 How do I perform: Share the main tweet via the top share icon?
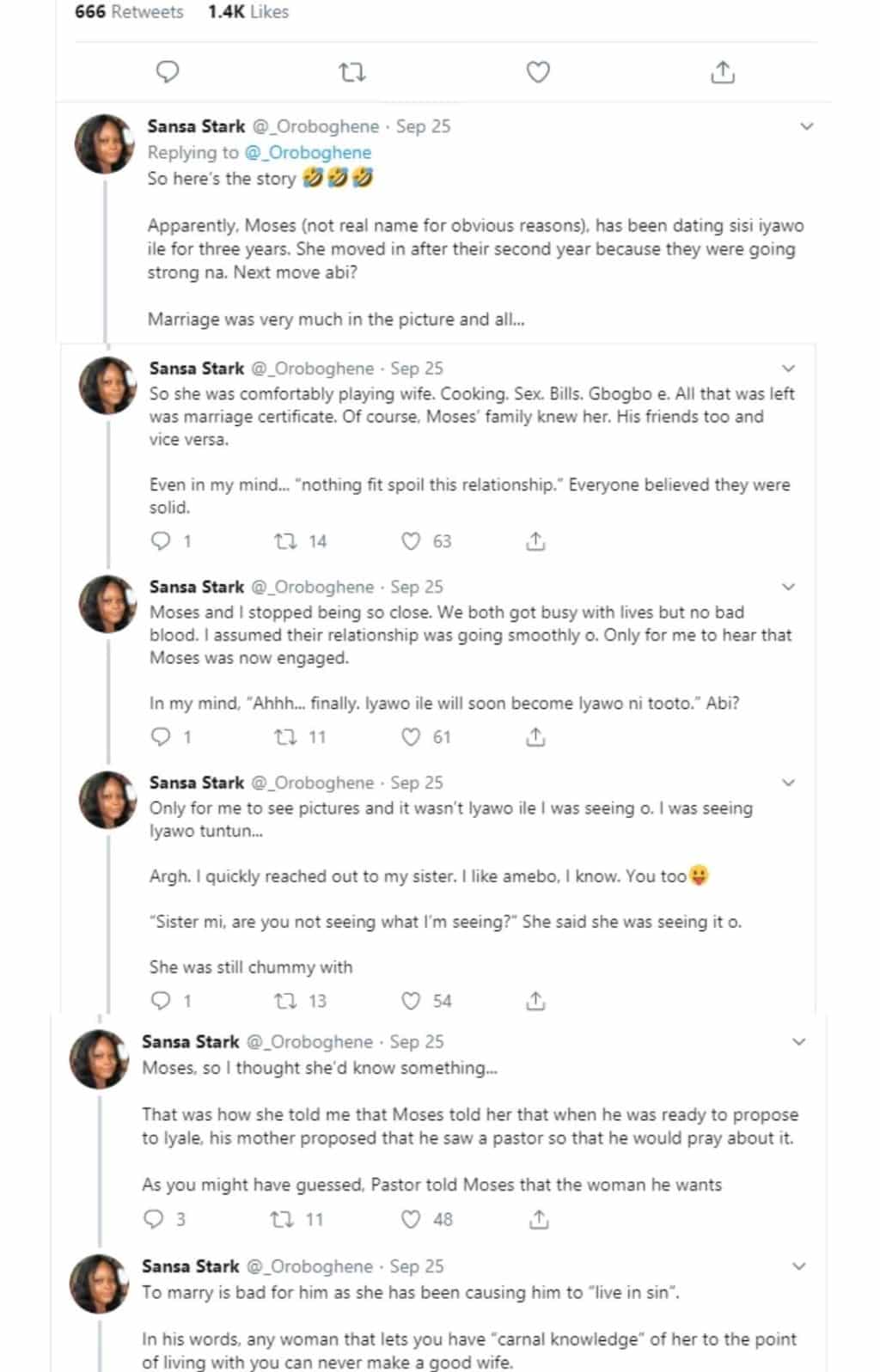(723, 72)
